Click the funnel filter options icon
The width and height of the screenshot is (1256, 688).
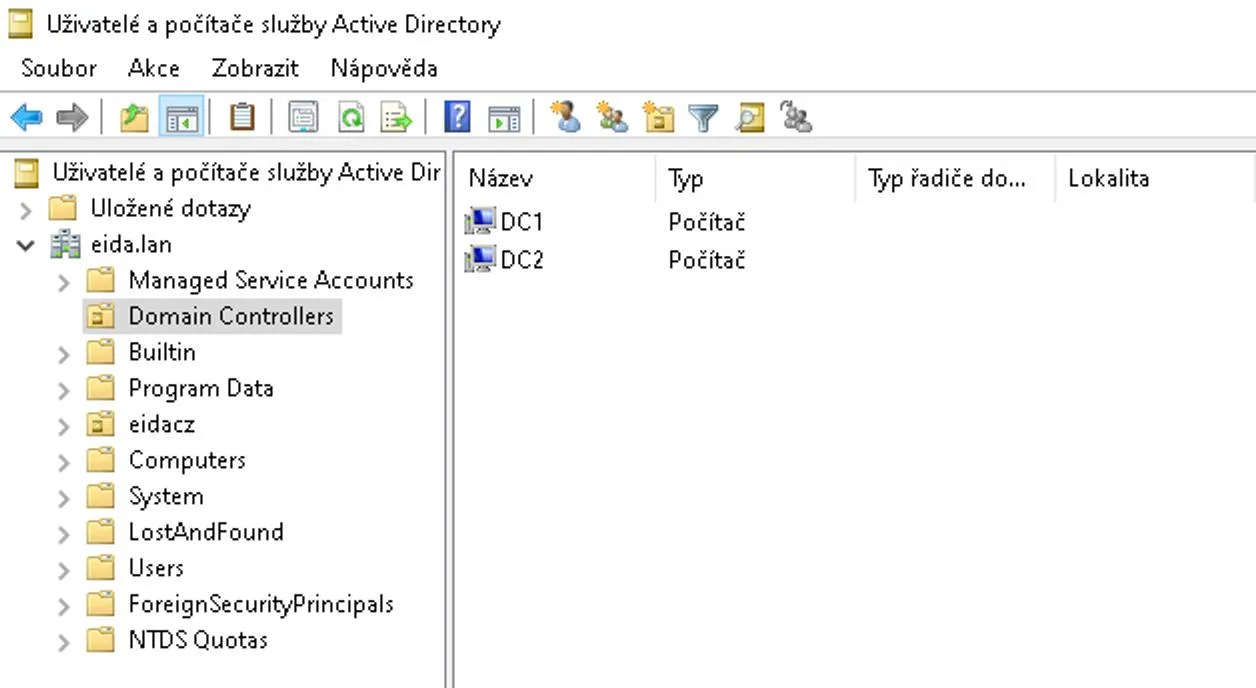pyautogui.click(x=704, y=118)
